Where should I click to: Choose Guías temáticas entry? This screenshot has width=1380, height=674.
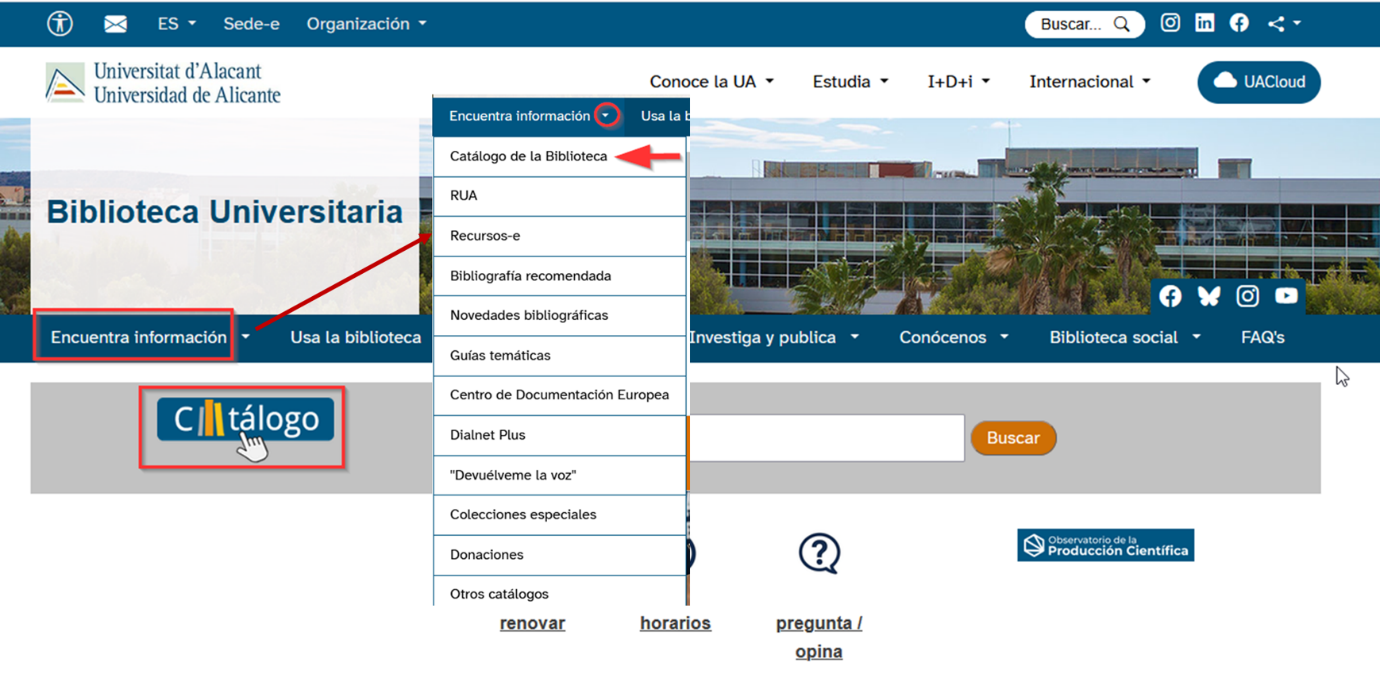pos(560,355)
